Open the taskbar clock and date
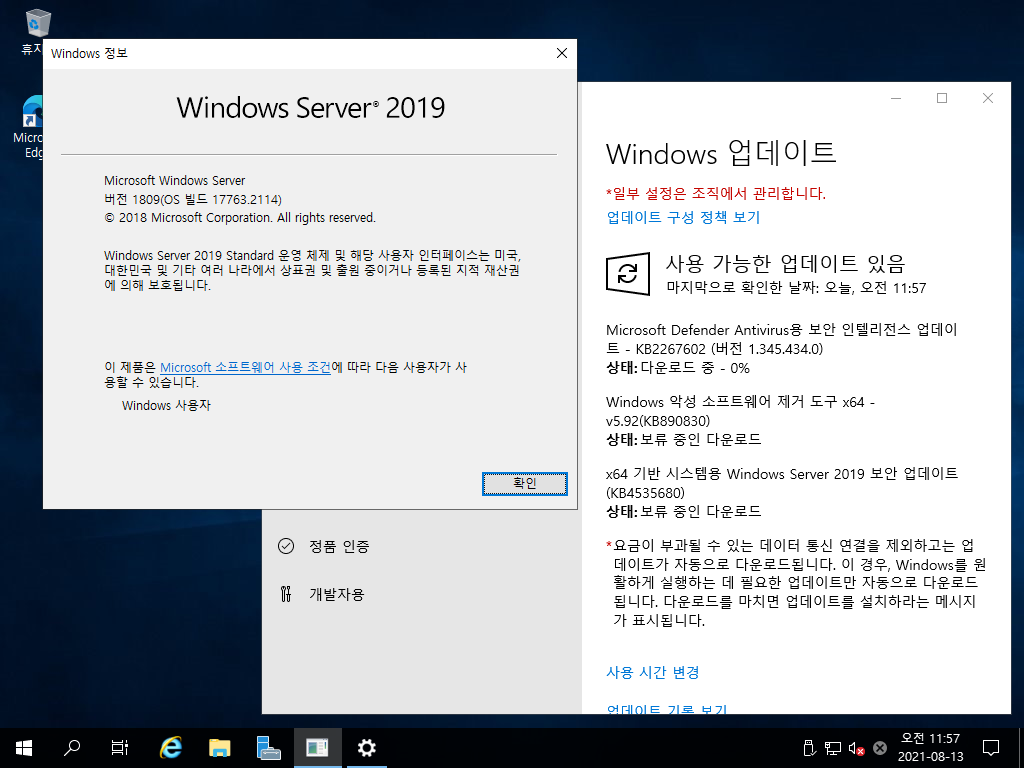This screenshot has height=768, width=1024. coord(930,748)
